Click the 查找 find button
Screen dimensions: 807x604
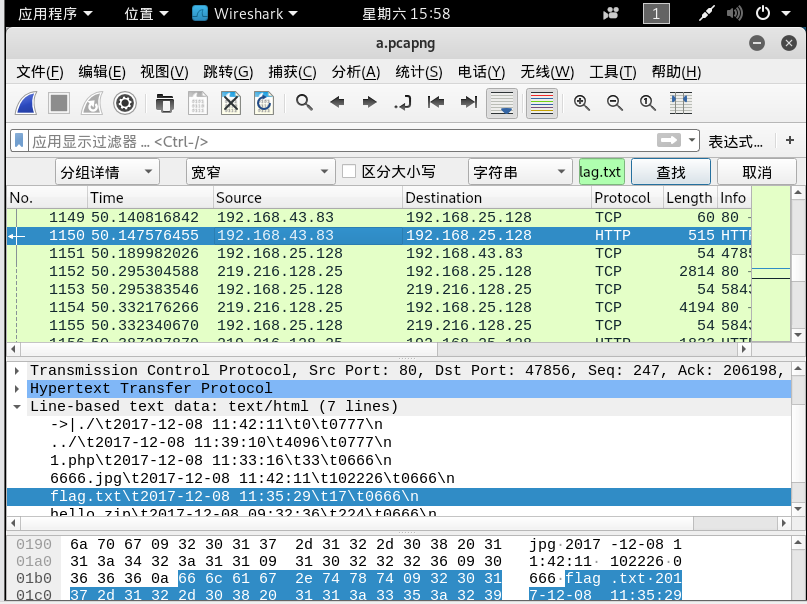tap(671, 172)
